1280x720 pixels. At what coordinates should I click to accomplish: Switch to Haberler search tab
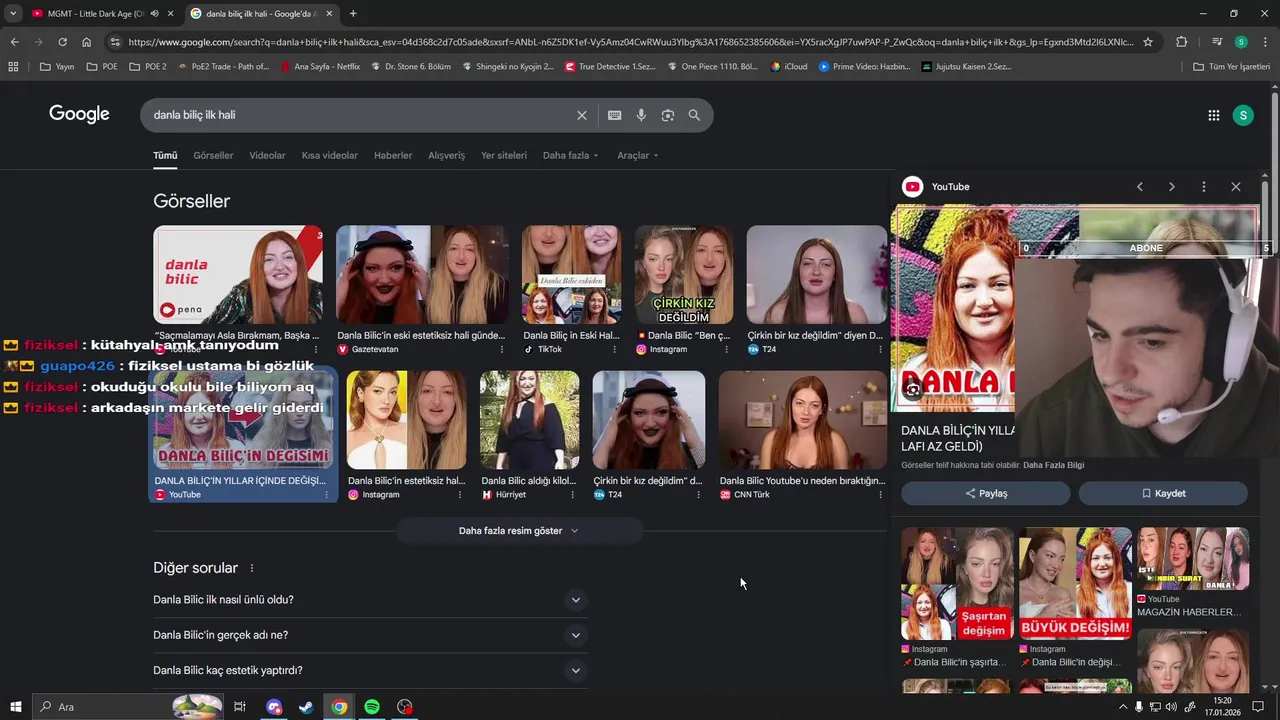[x=393, y=156]
